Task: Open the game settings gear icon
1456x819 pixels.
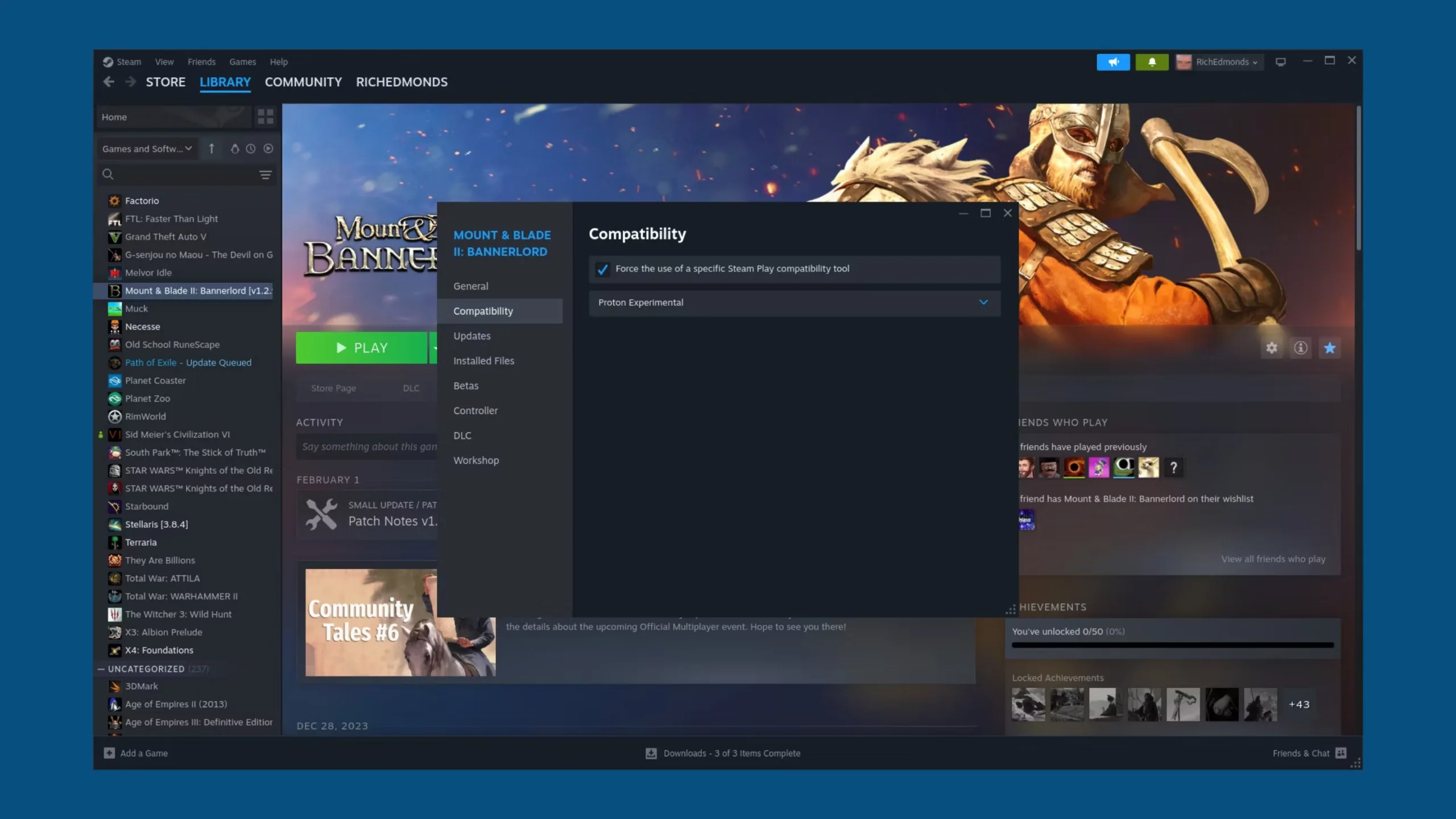Action: [x=1272, y=348]
